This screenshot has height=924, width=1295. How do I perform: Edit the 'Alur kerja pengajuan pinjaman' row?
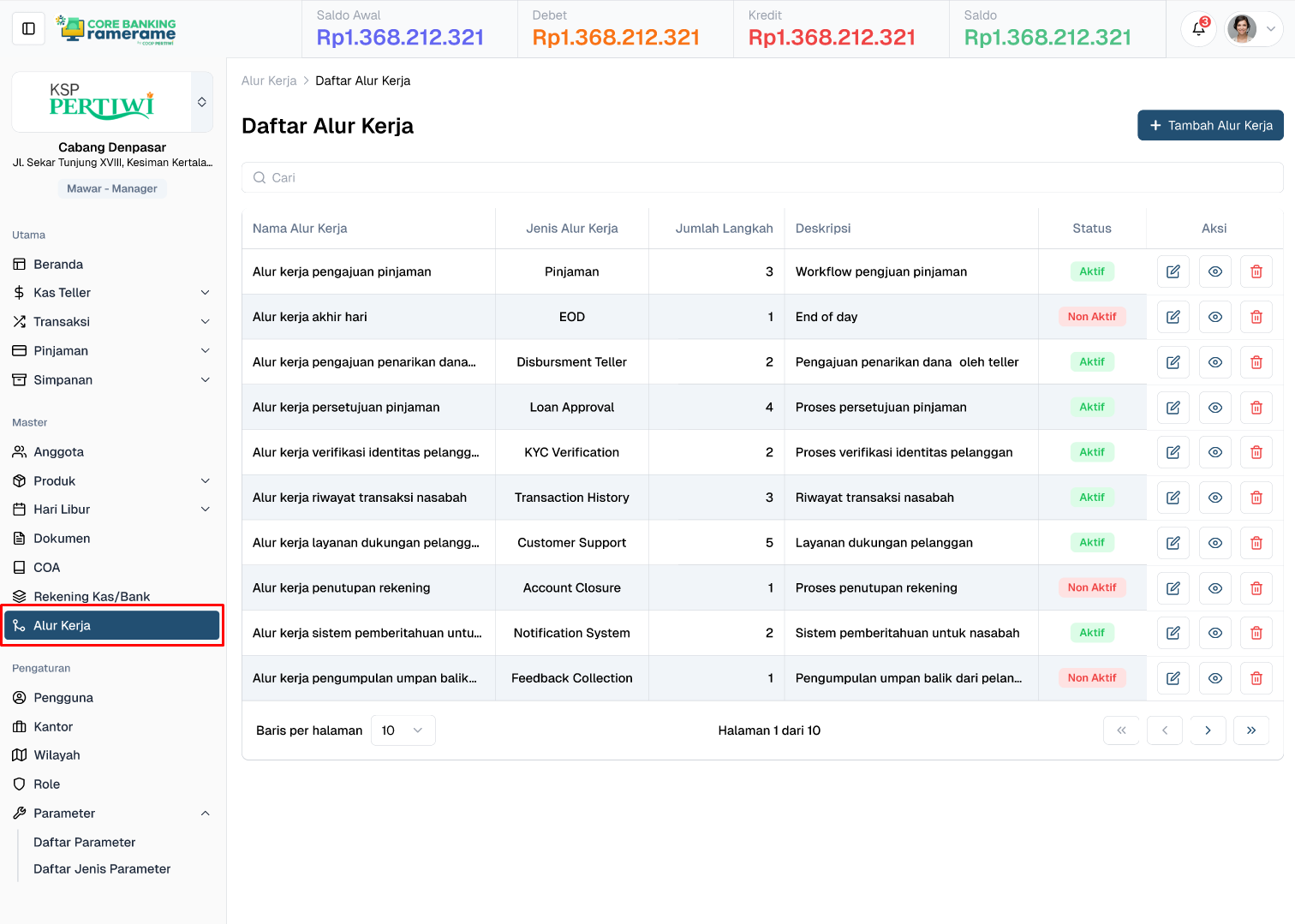[1173, 271]
